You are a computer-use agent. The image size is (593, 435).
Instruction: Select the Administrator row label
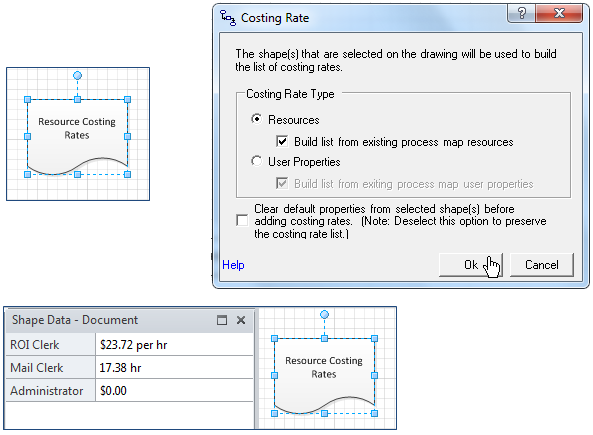tap(50, 390)
